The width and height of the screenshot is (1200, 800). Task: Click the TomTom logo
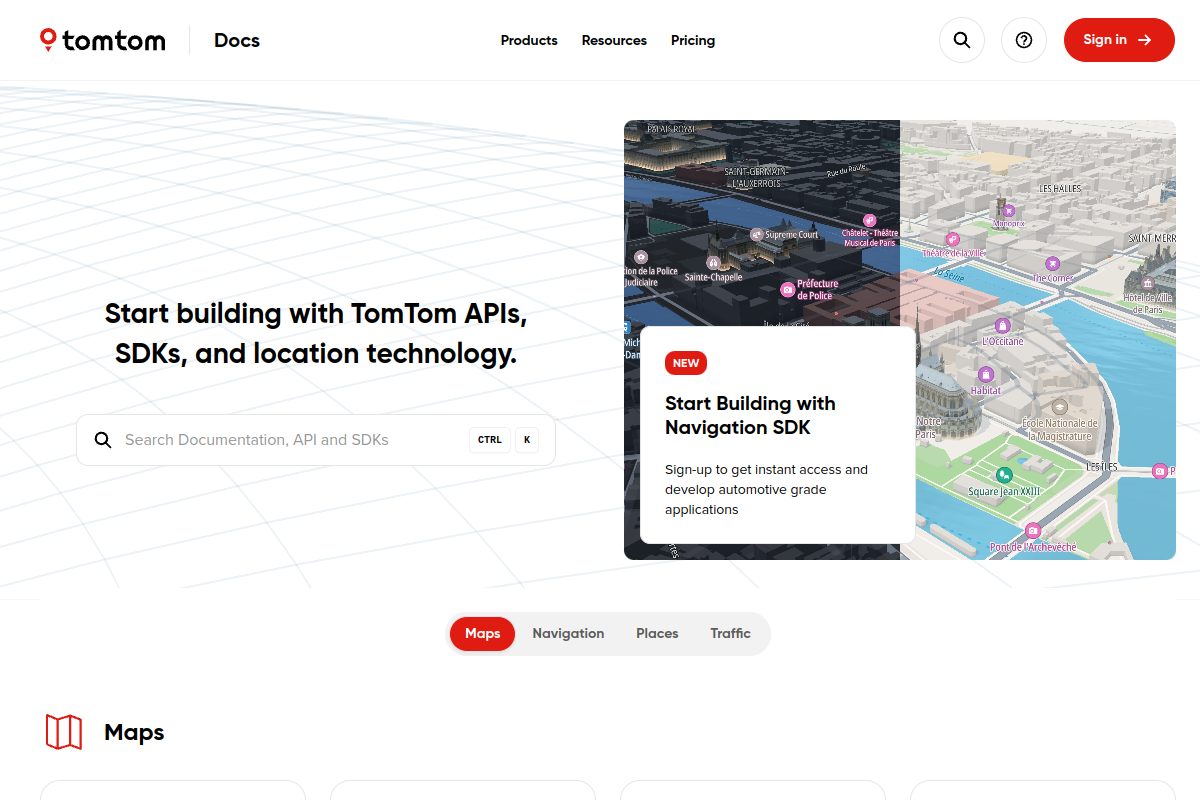102,40
